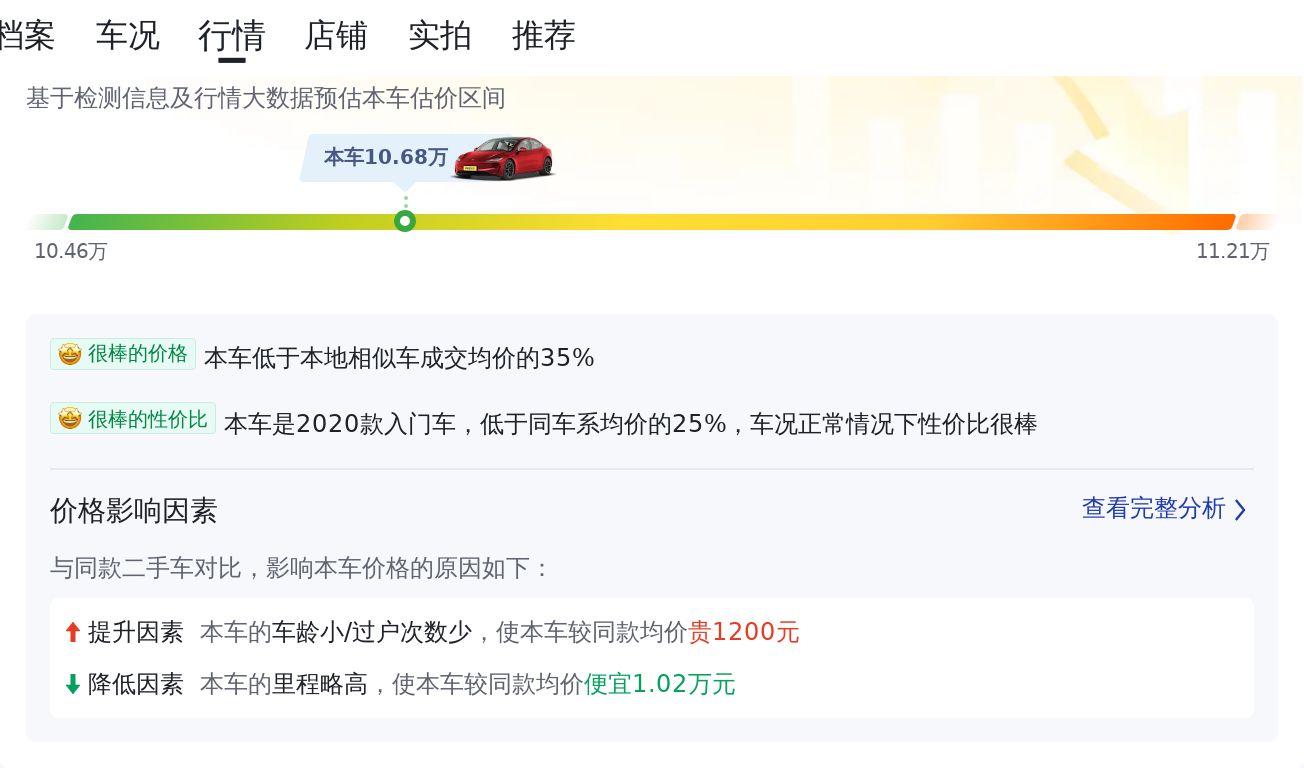
Task: Click the 很棒的价格 badge label
Action: [137, 354]
